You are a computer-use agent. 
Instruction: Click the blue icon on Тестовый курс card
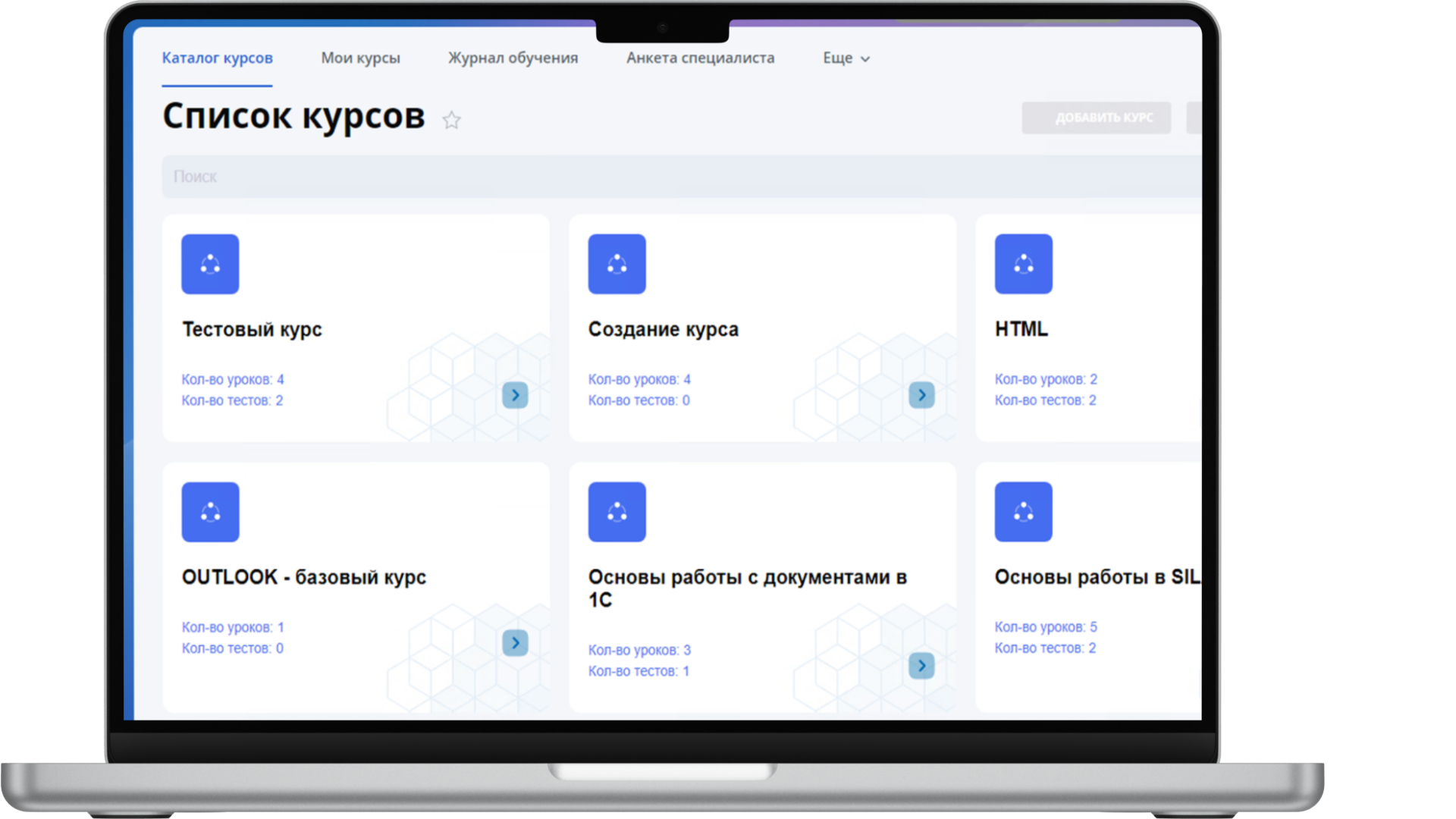pos(210,264)
